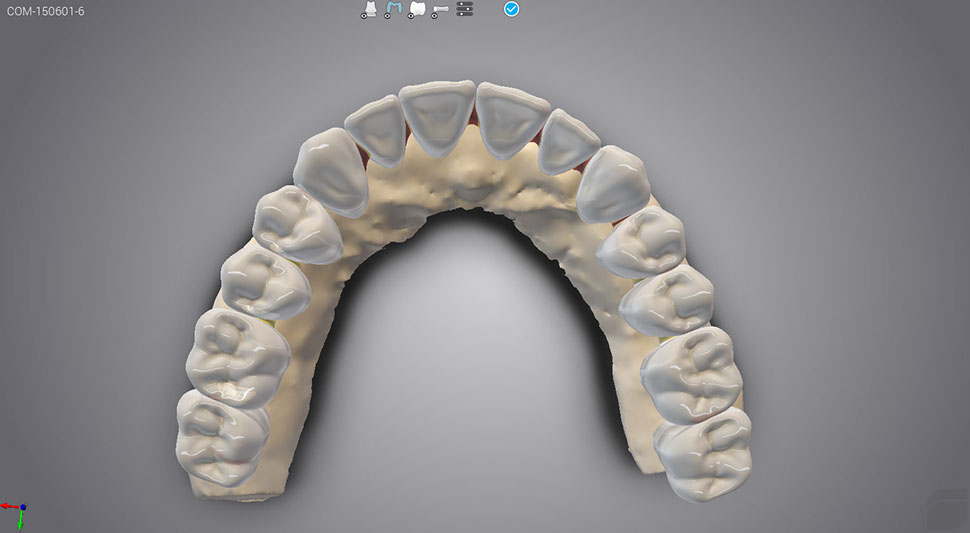Select the canine tooth on the right side

[614, 183]
